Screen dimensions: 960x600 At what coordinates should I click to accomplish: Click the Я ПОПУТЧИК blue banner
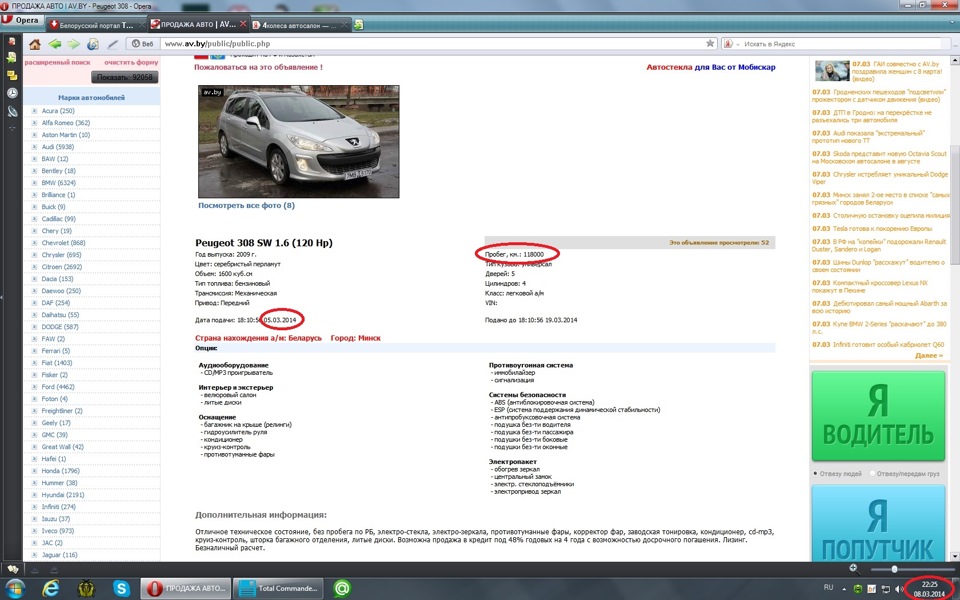878,523
